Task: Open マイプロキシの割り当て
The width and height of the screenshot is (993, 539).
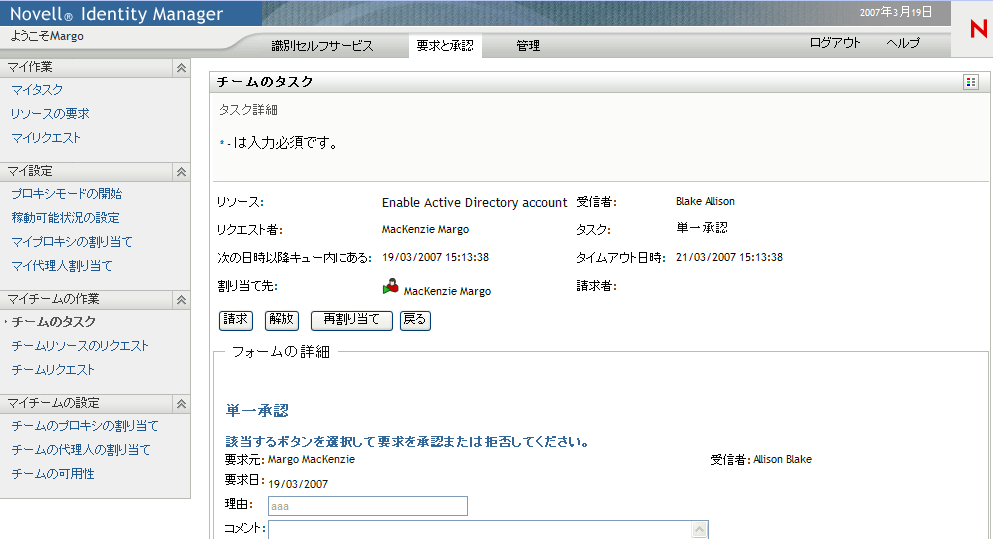Action: point(72,242)
